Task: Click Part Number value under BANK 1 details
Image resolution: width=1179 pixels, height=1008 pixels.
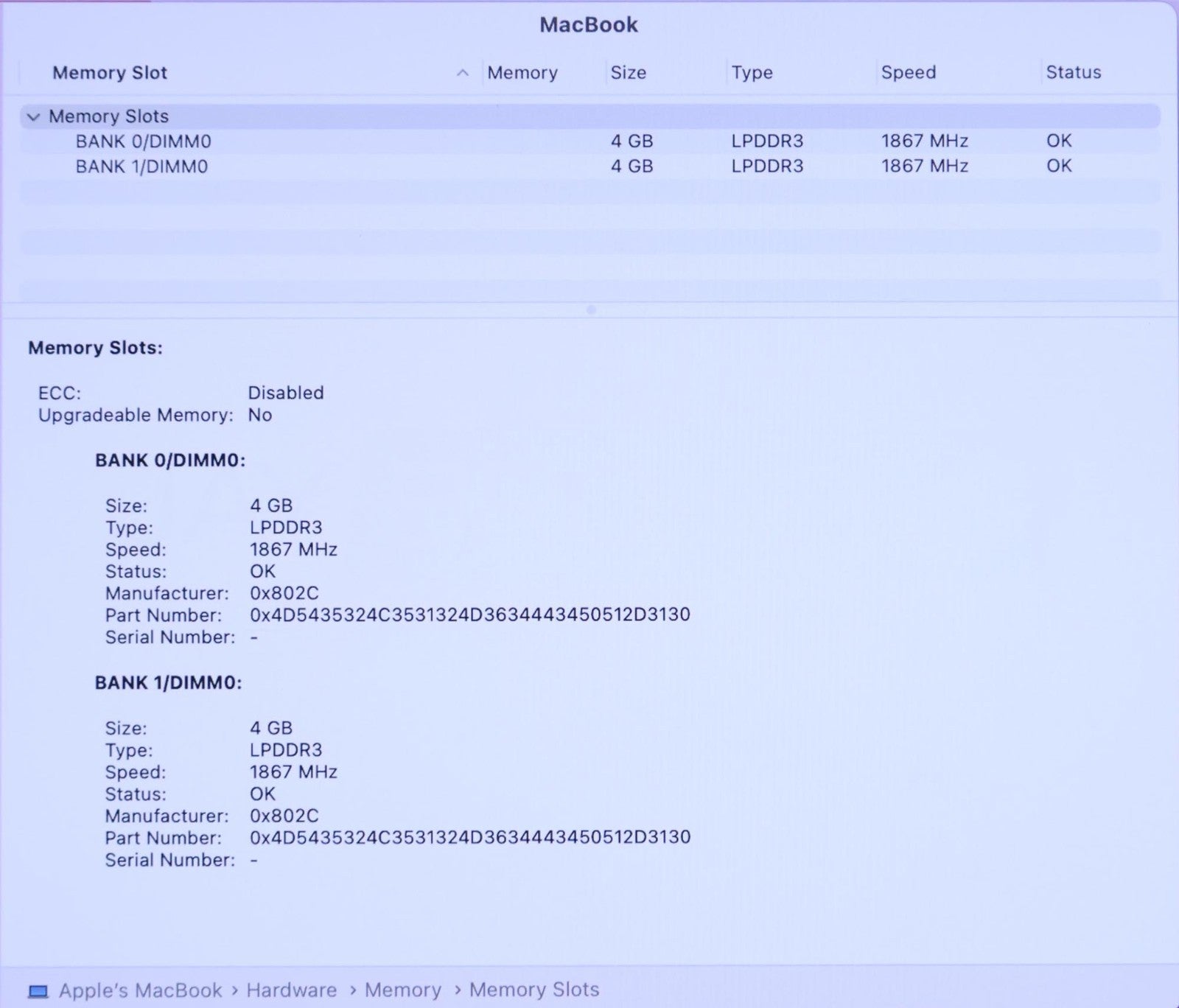Action: click(x=470, y=837)
